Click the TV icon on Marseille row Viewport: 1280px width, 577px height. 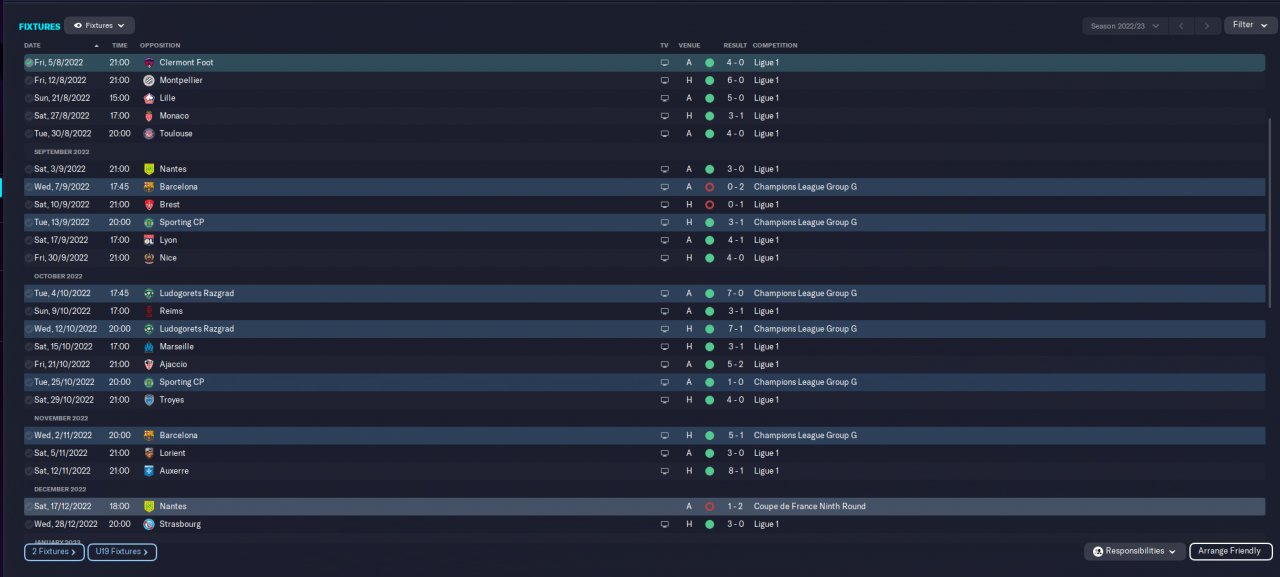coord(664,347)
